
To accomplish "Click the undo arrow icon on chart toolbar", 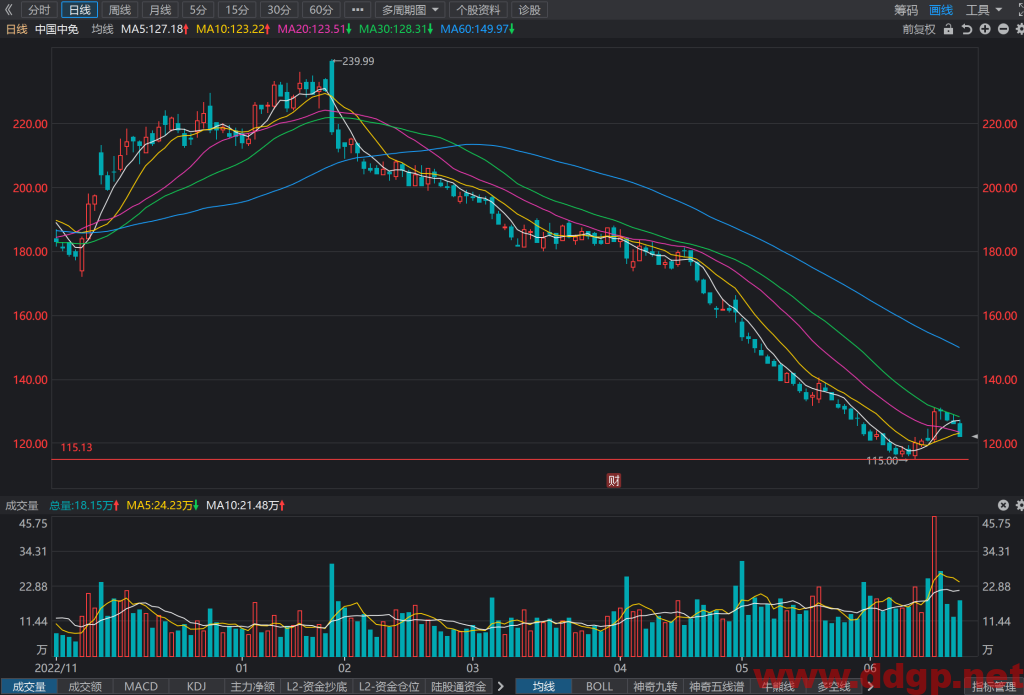I will tap(967, 29).
